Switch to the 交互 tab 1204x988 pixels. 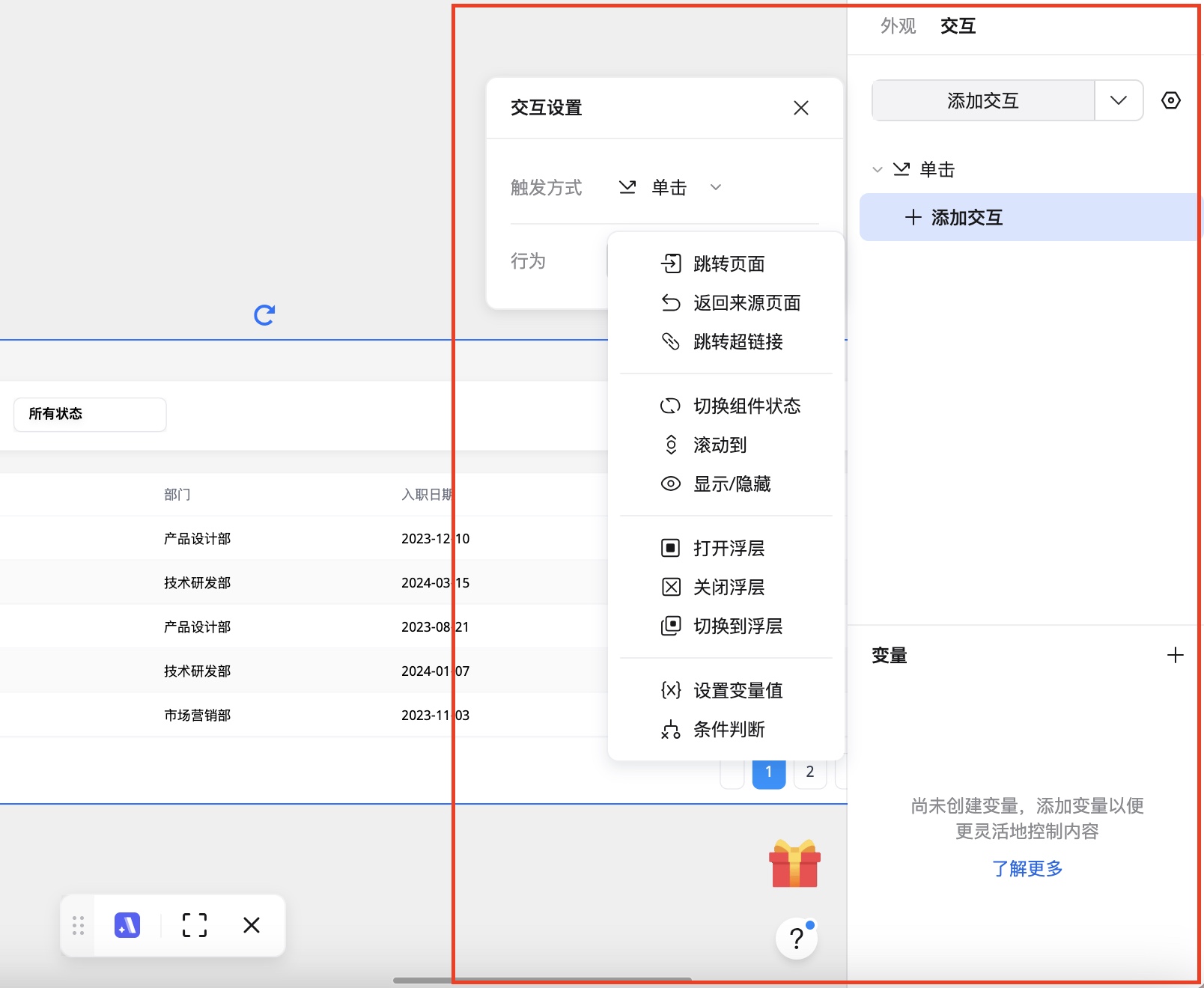pyautogui.click(x=958, y=26)
